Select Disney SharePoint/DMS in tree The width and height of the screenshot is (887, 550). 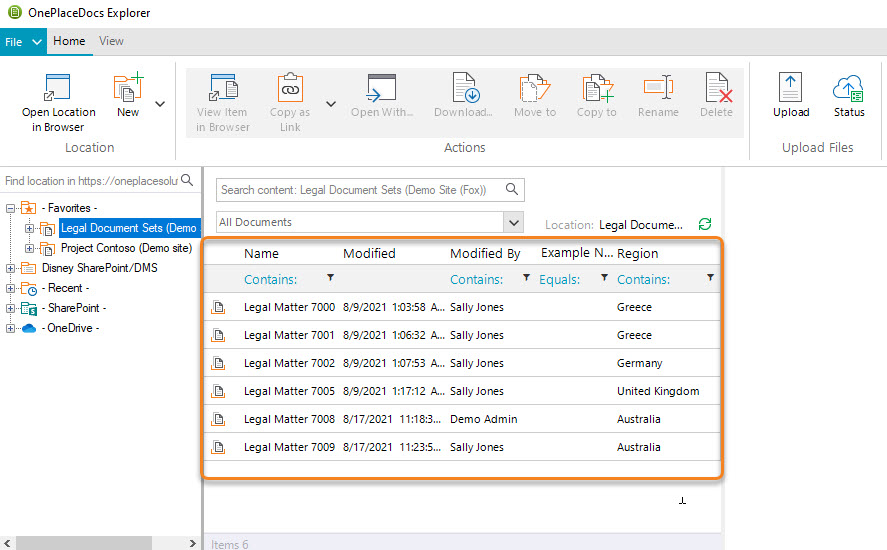click(100, 268)
